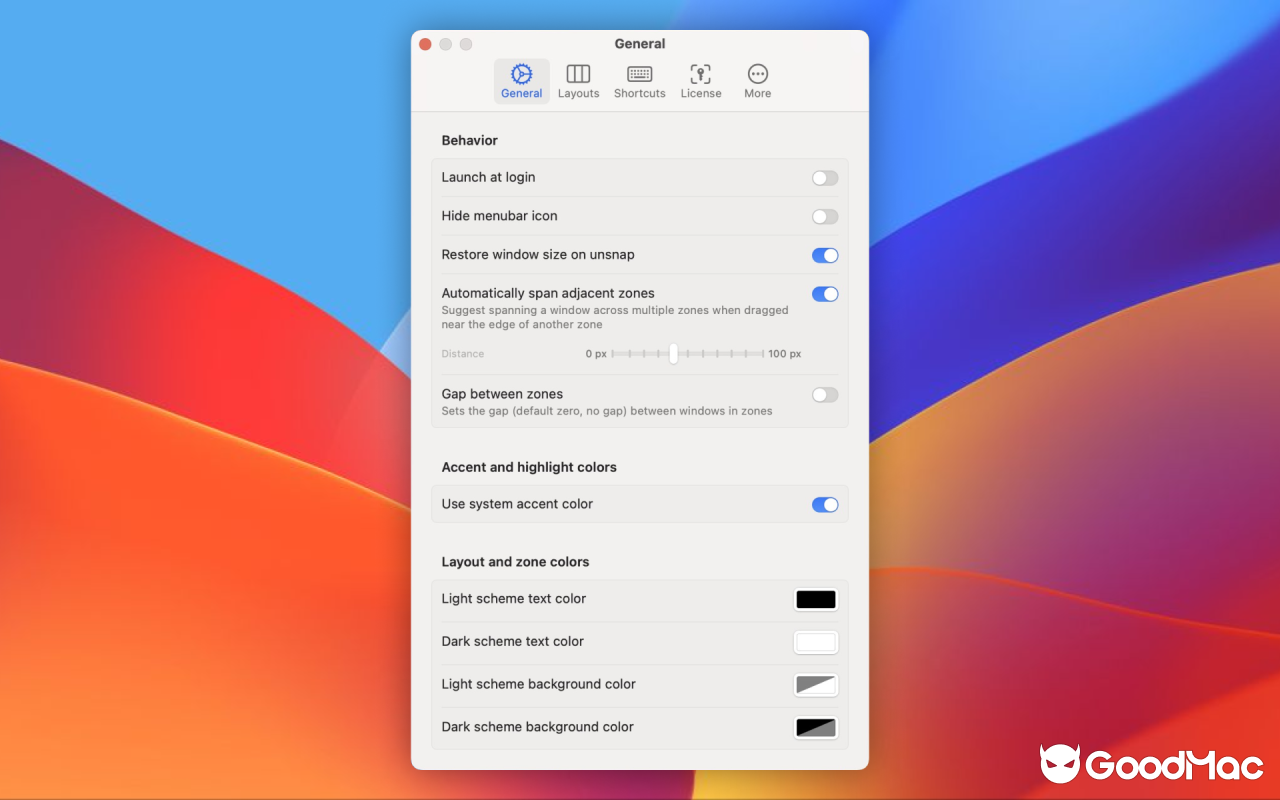1280x800 pixels.
Task: Turn off Use system accent color
Action: (x=824, y=504)
